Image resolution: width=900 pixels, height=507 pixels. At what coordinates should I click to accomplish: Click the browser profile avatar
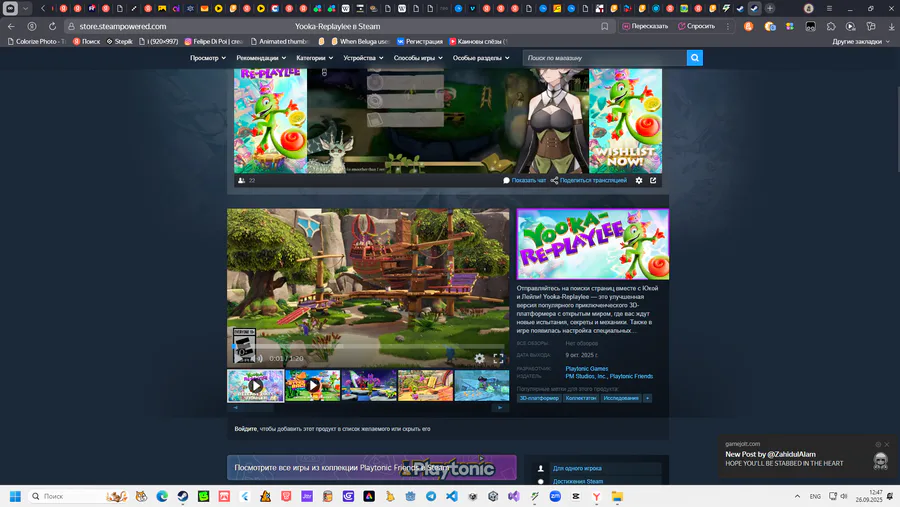point(809,9)
